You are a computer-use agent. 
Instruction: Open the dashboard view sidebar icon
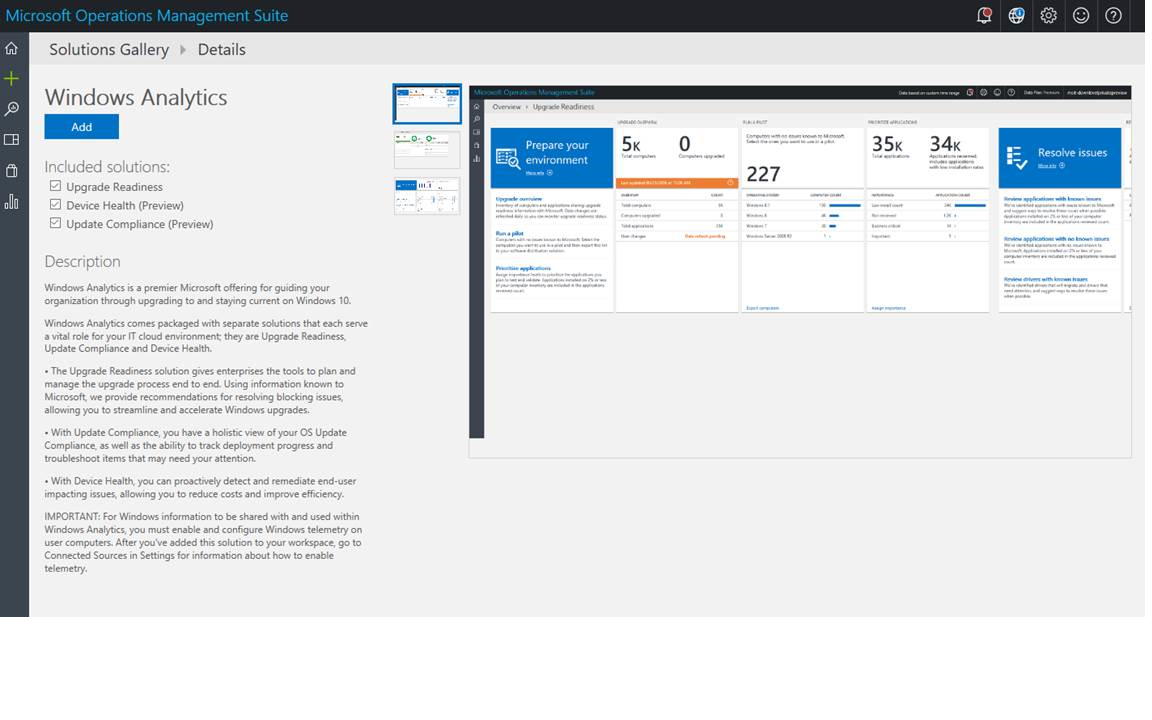(12, 140)
